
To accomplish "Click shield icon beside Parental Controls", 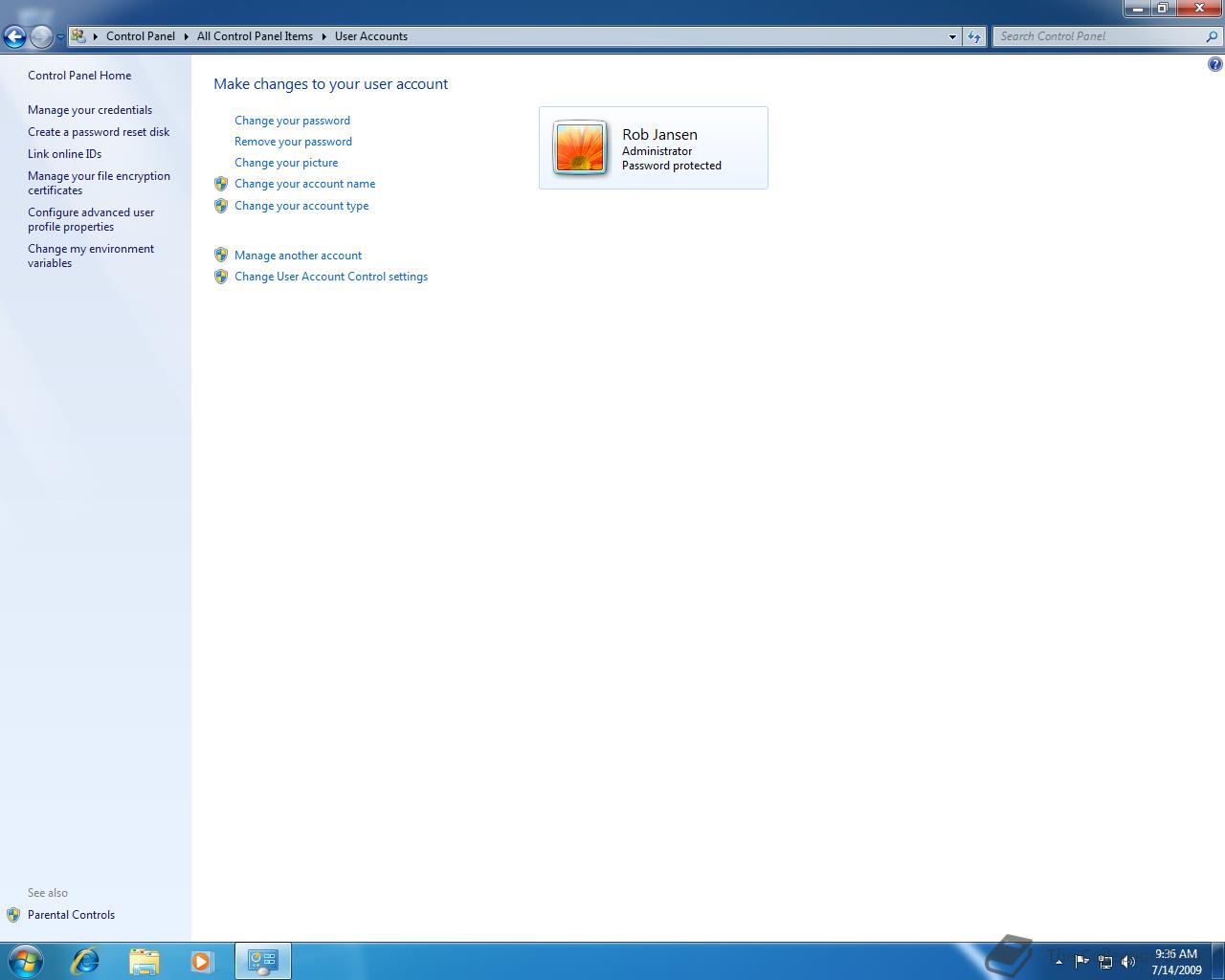I will 13,915.
